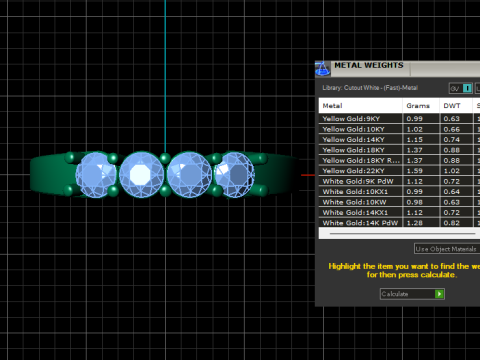Click the 0.74 DWT value for 14KY
This screenshot has width=480, height=360.
coord(452,139)
